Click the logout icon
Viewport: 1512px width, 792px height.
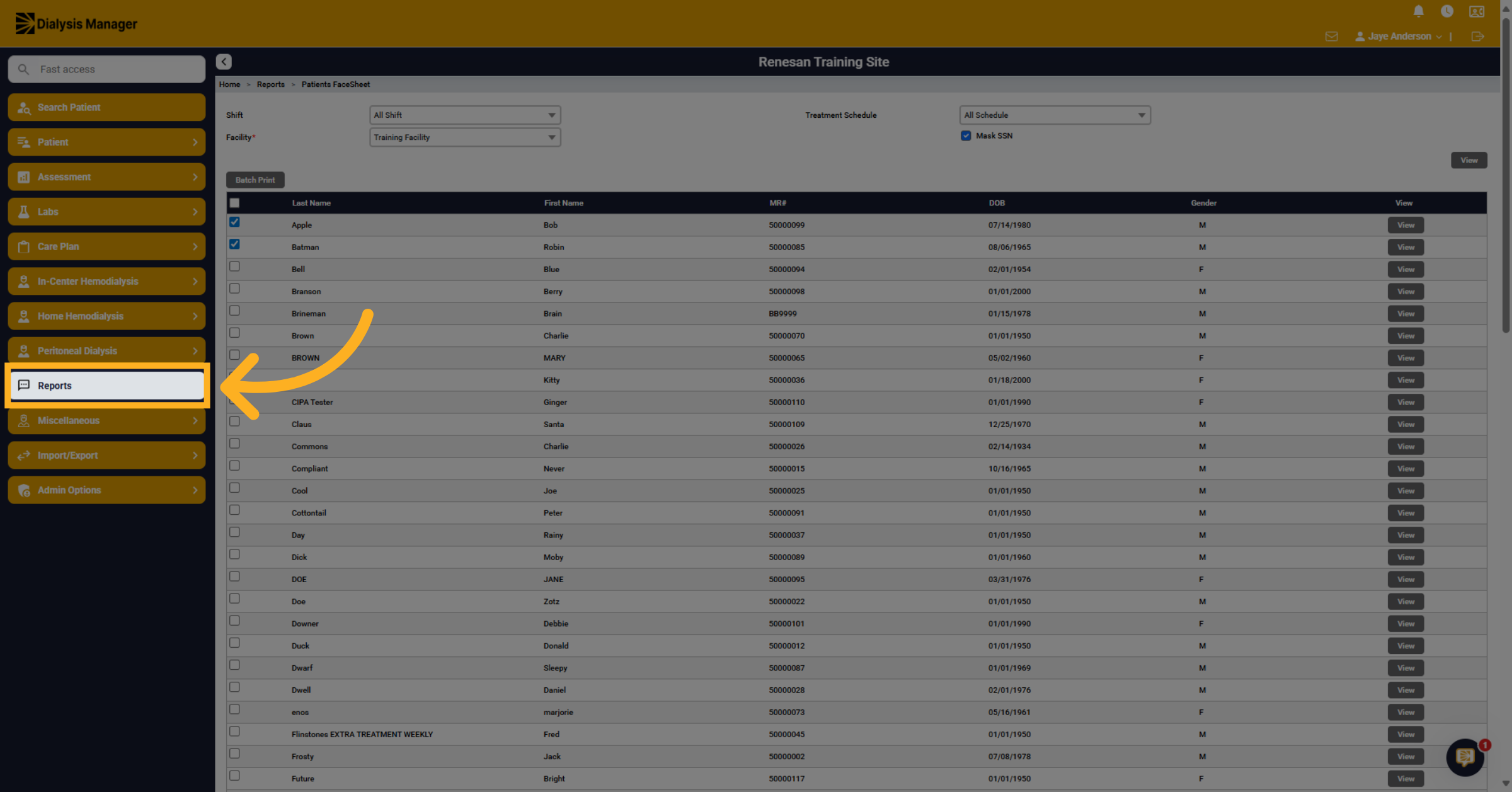pyautogui.click(x=1477, y=37)
